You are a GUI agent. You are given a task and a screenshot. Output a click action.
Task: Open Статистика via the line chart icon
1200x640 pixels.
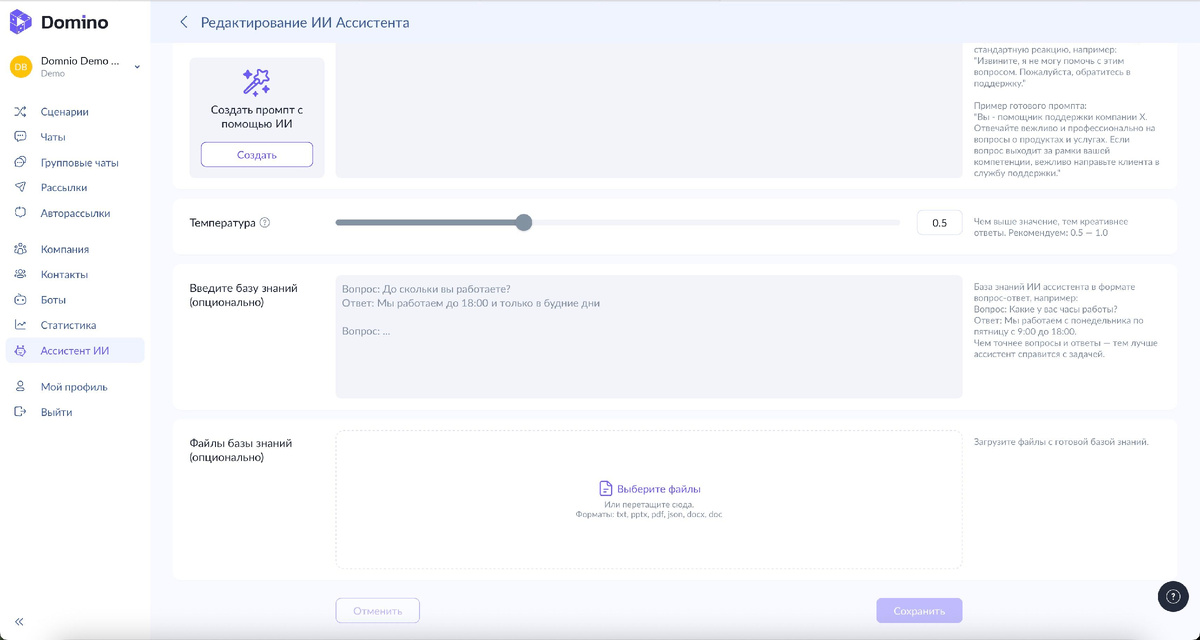coord(22,324)
